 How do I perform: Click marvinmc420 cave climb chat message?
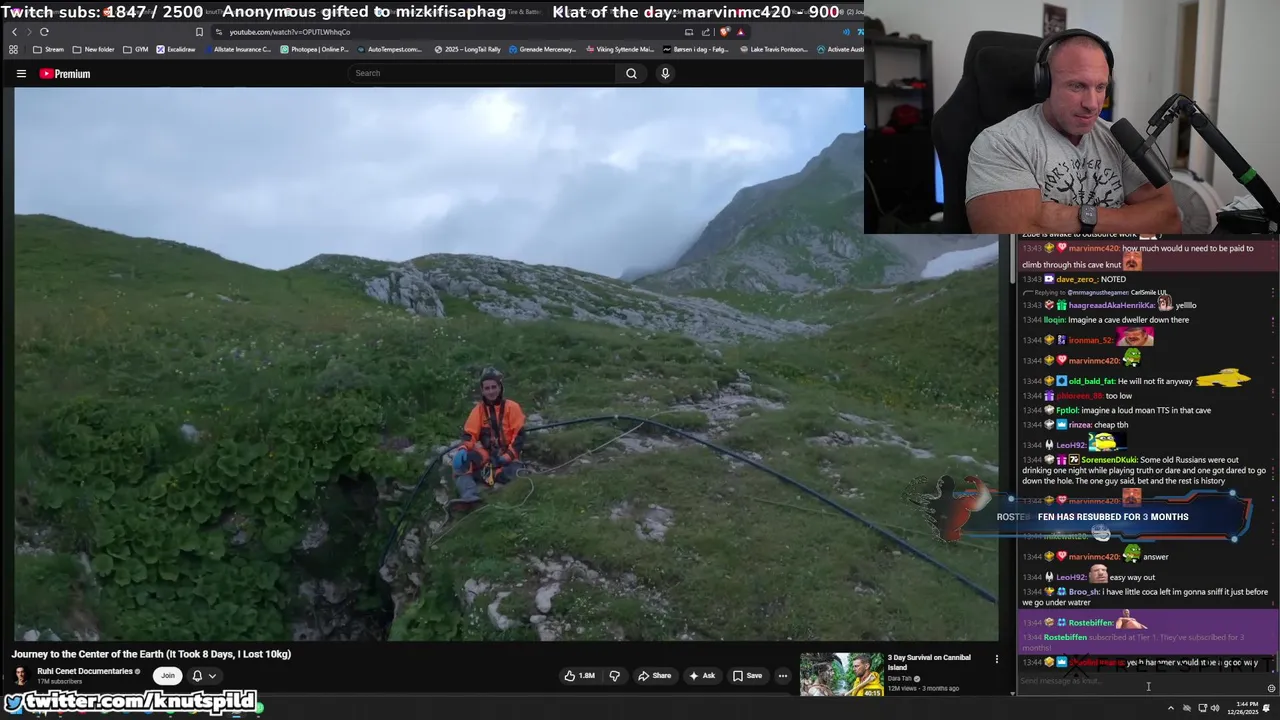click(x=1148, y=256)
